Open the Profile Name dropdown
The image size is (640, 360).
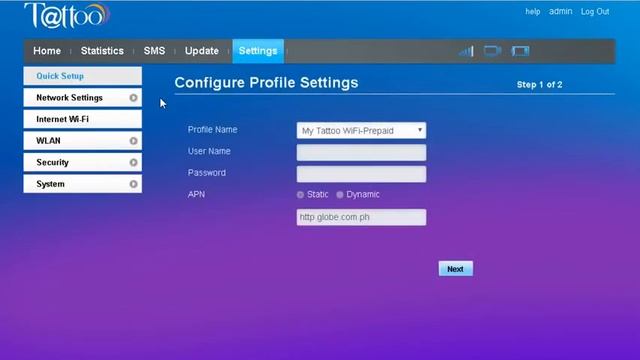coord(361,131)
